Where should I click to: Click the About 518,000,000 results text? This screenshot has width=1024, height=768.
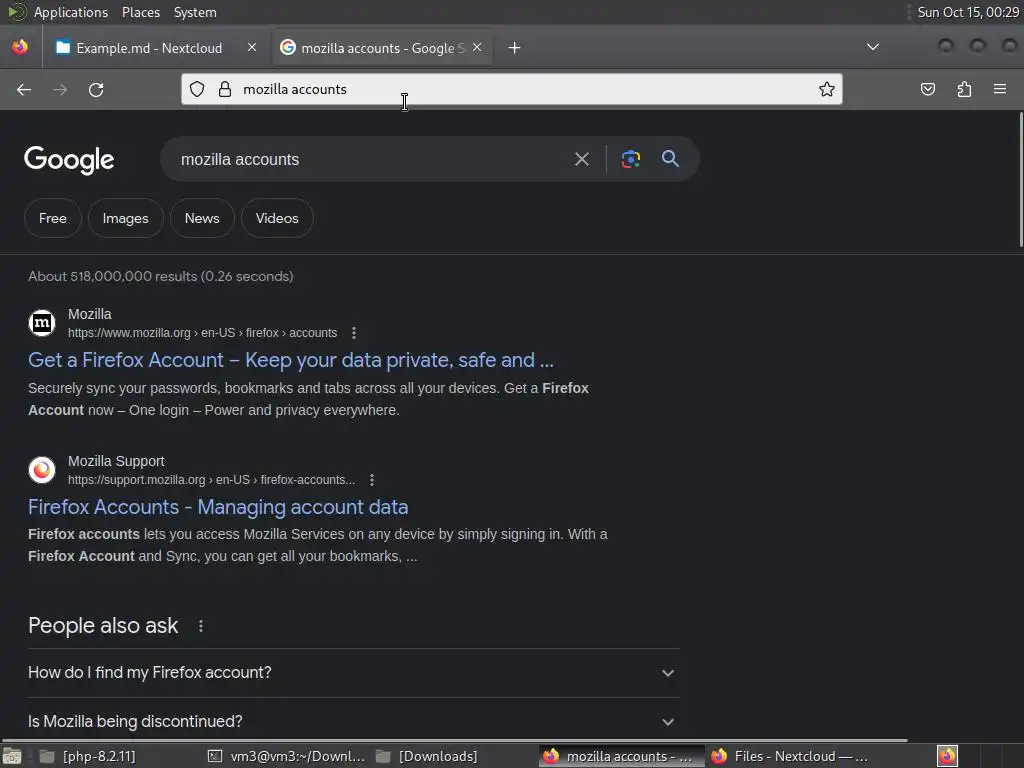[161, 276]
